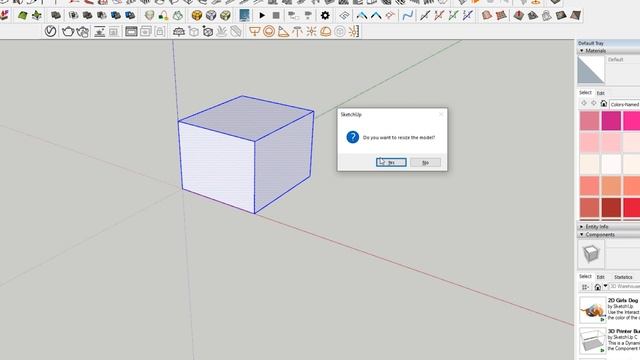
Task: Click the V-Ray dome light icon
Action: click(325, 31)
